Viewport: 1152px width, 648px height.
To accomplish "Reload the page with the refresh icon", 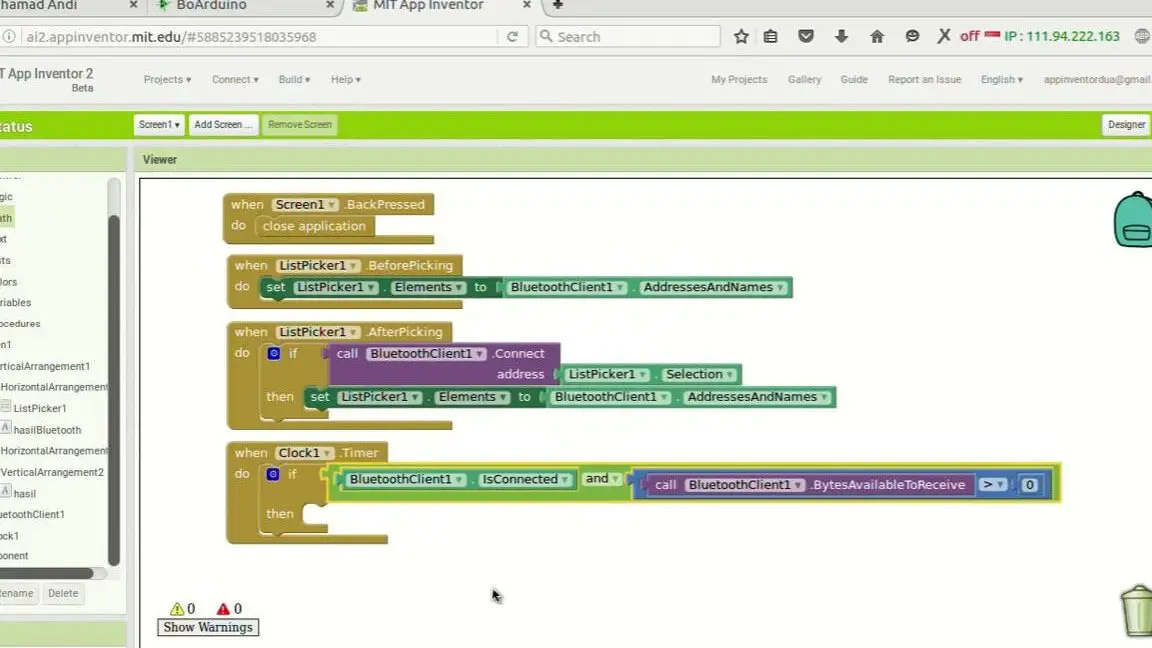I will 512,37.
